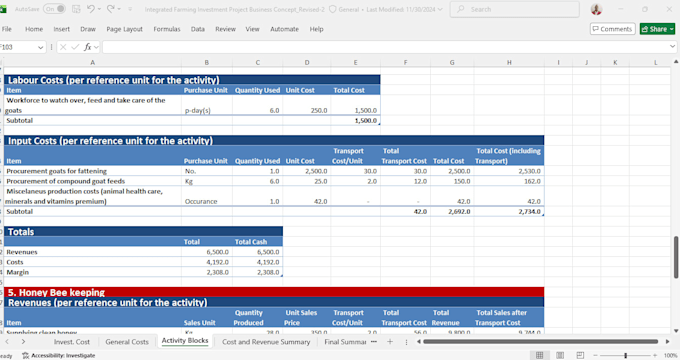680x360 pixels.
Task: Select column H header
Action: [x=509, y=62]
